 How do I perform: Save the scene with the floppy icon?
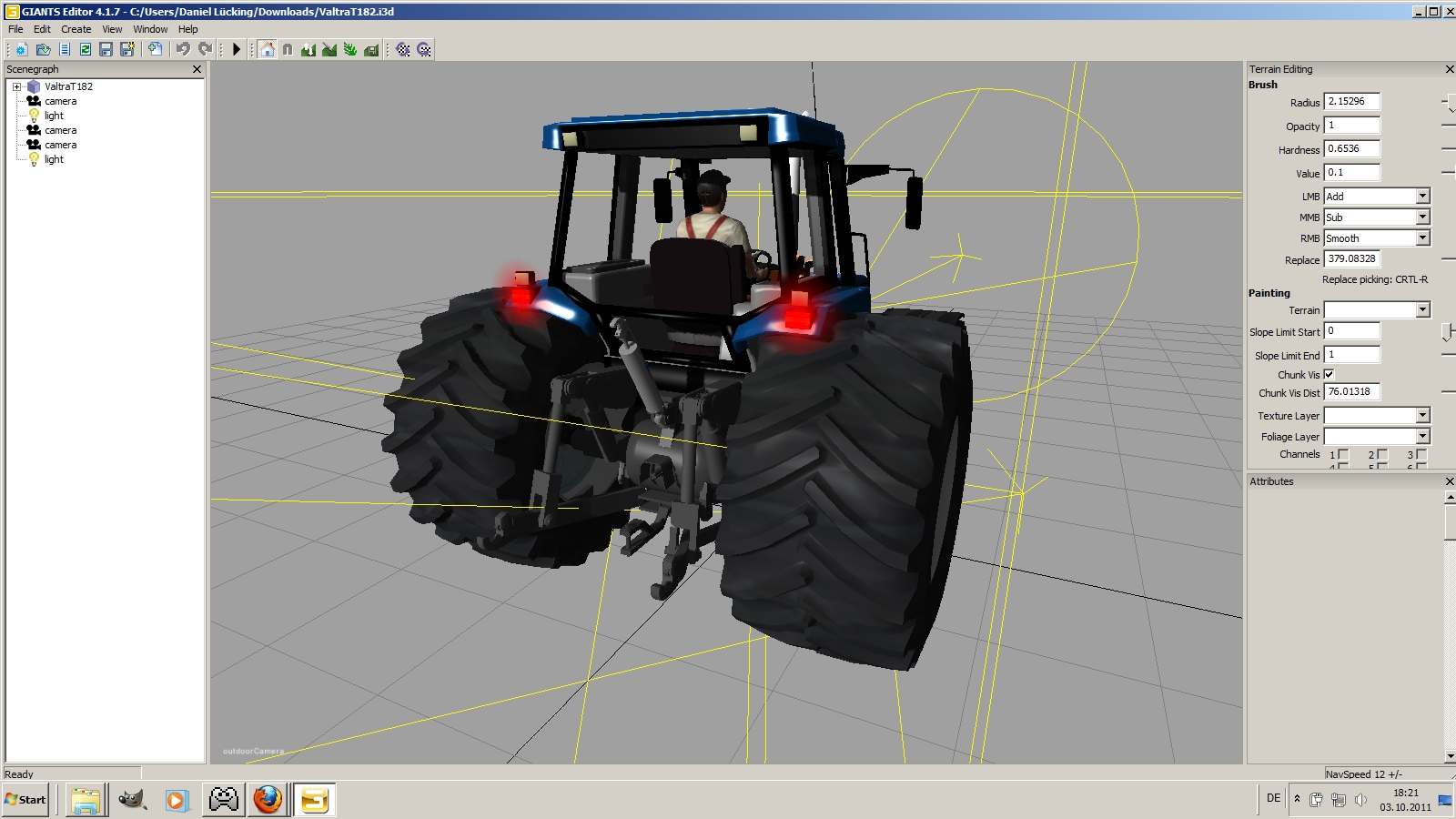pyautogui.click(x=106, y=49)
